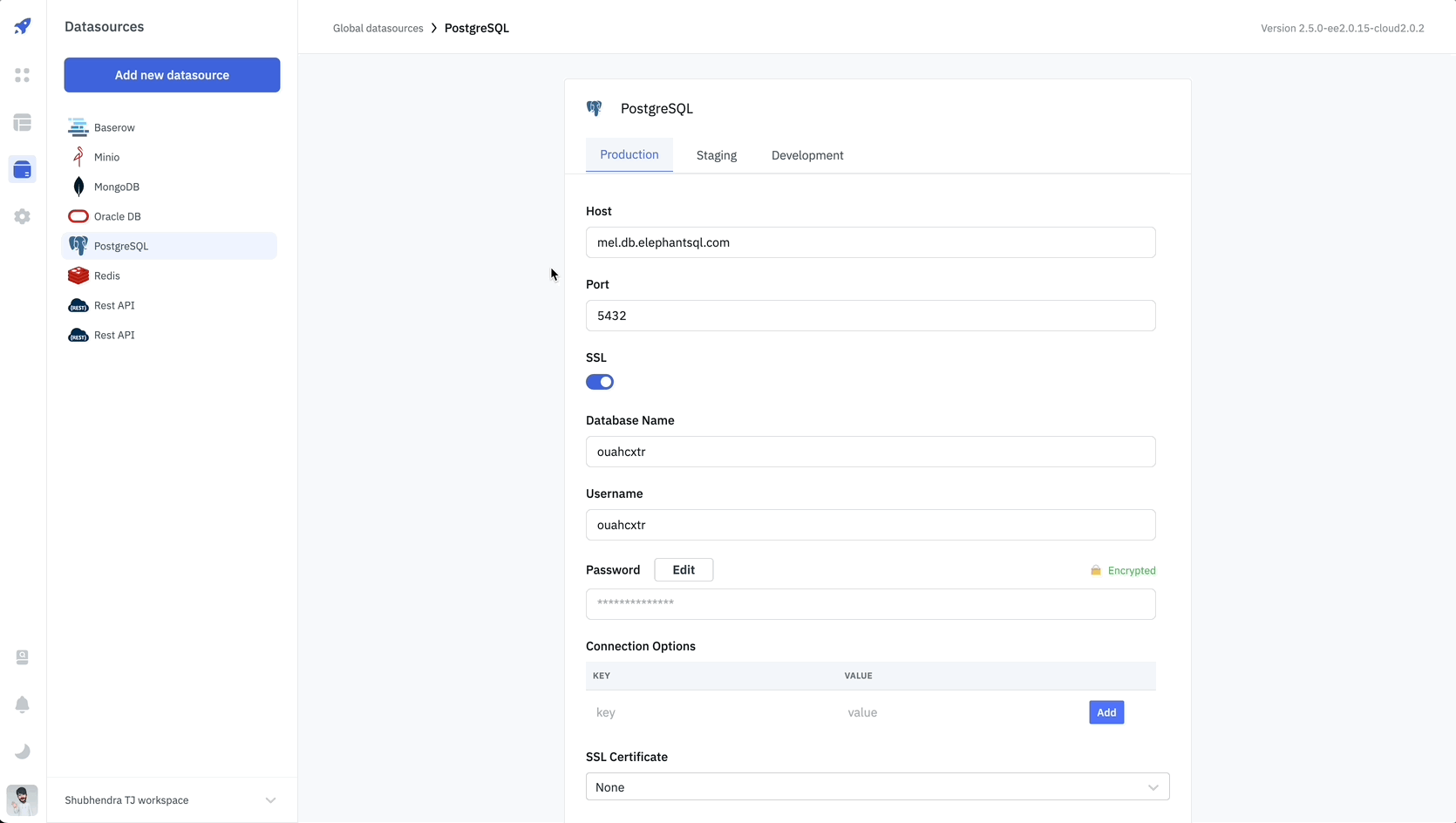Image resolution: width=1456 pixels, height=823 pixels.
Task: Click the user avatar picture
Action: tap(23, 799)
